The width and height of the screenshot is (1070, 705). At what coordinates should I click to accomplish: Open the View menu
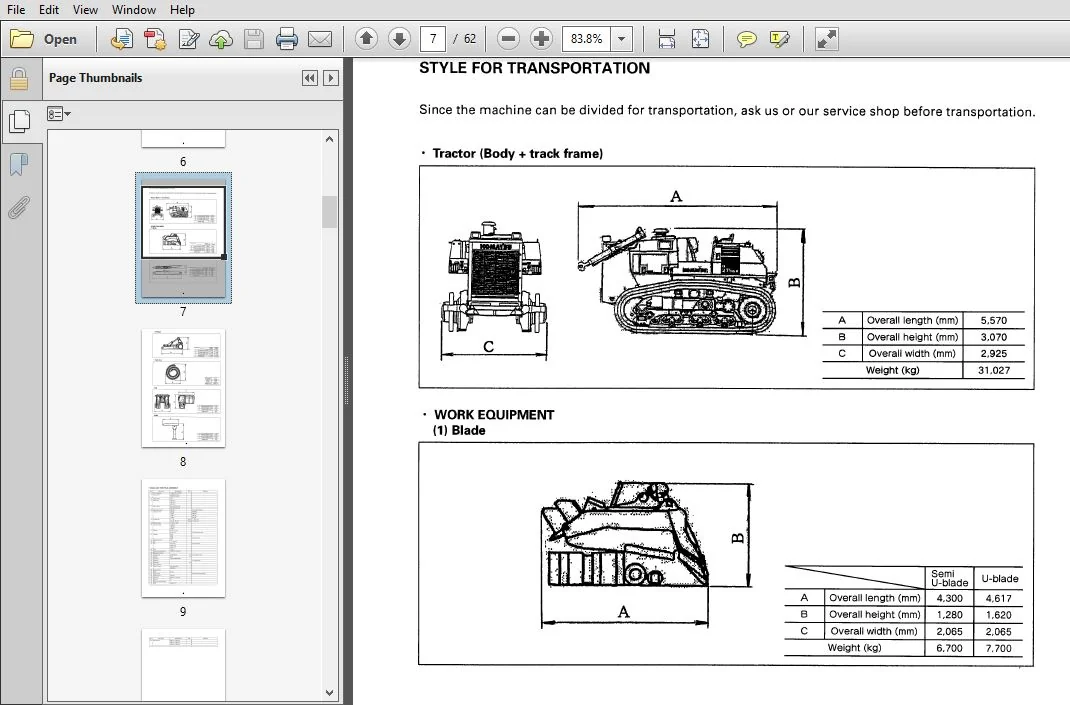click(85, 10)
